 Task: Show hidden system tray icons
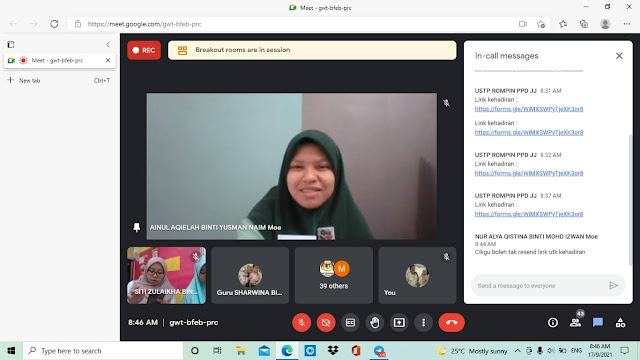pos(518,351)
